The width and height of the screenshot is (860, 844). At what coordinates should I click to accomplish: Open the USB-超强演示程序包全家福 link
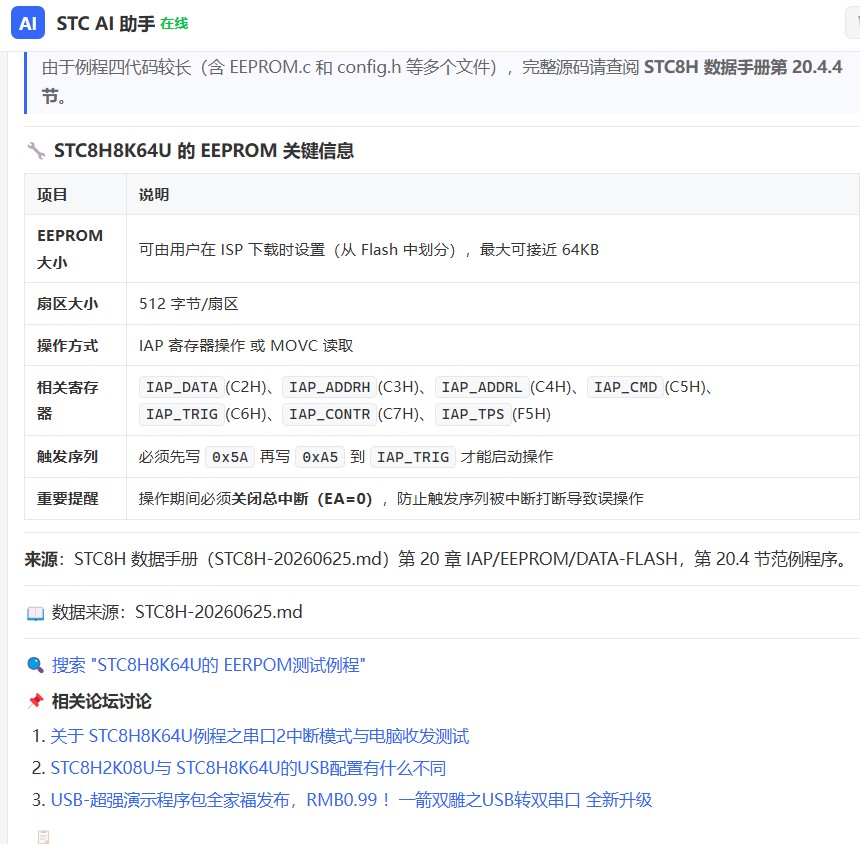click(351, 800)
